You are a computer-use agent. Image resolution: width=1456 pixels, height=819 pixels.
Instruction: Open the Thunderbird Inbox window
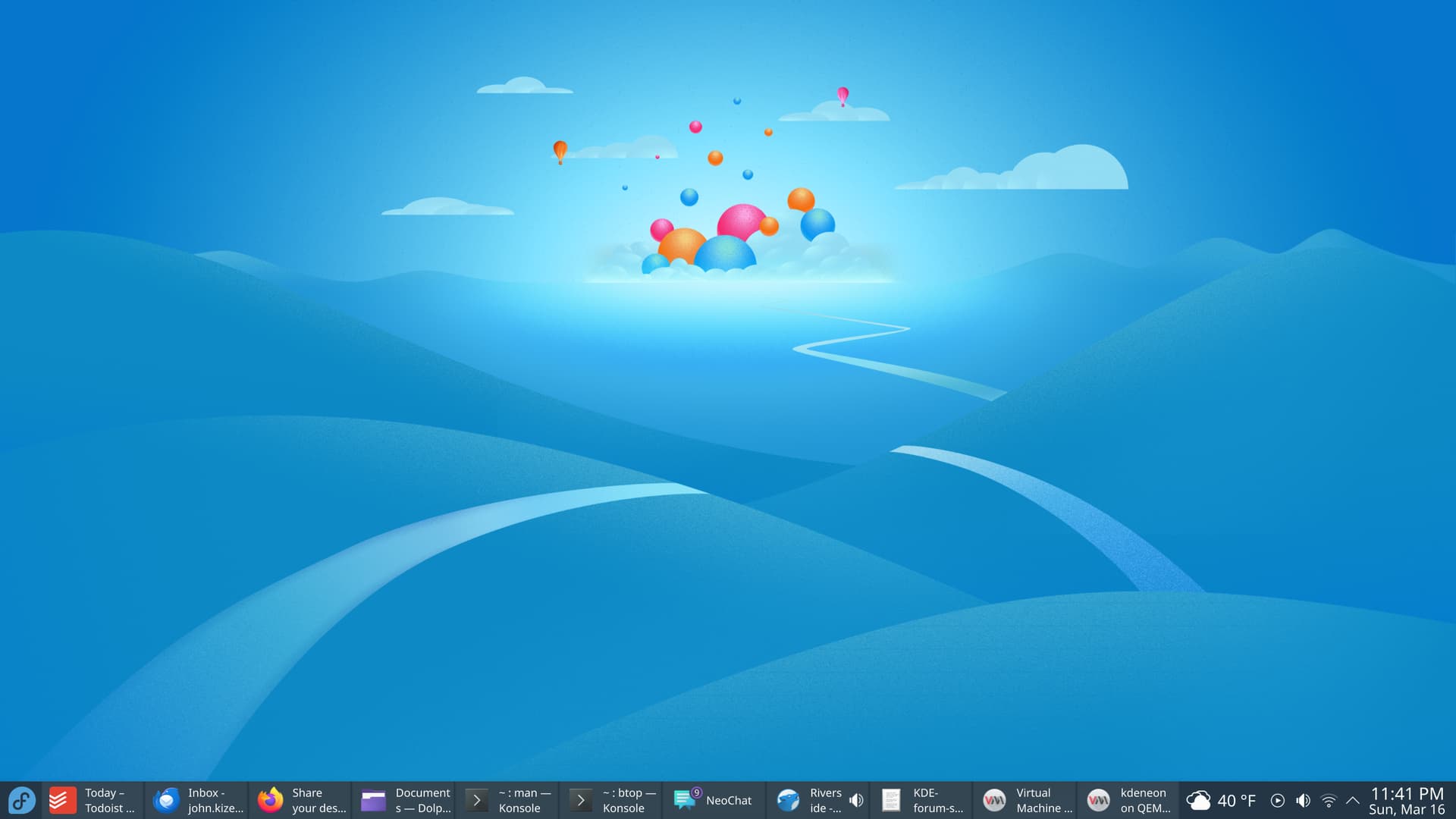[197, 800]
